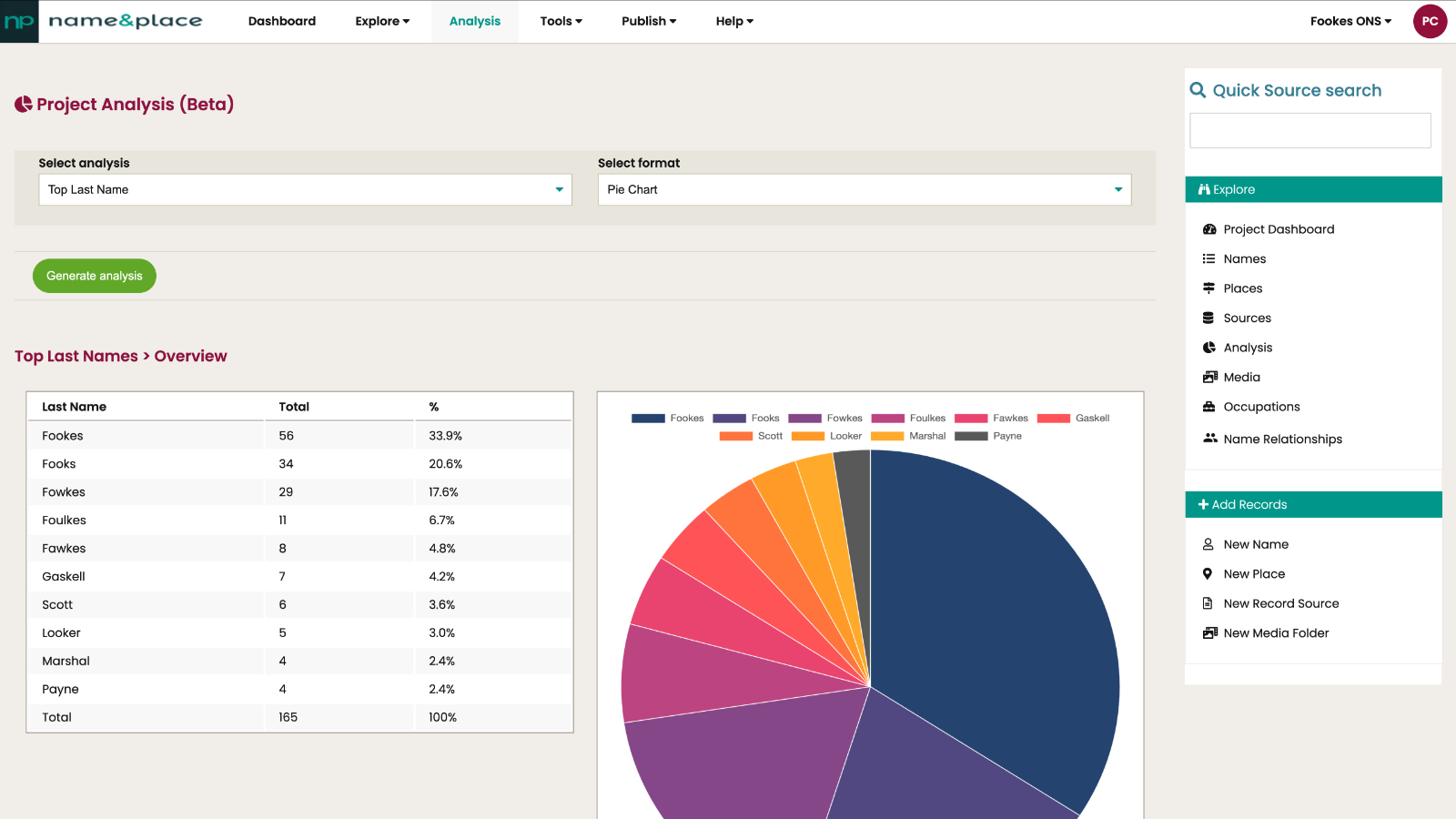Click the Places signpost icon

click(1208, 288)
